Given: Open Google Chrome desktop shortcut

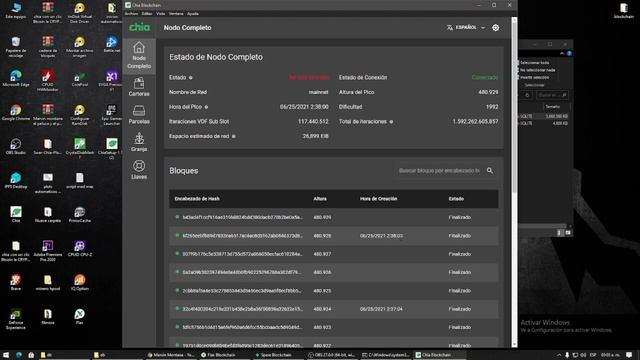Looking at the screenshot, I should pyautogui.click(x=16, y=112).
